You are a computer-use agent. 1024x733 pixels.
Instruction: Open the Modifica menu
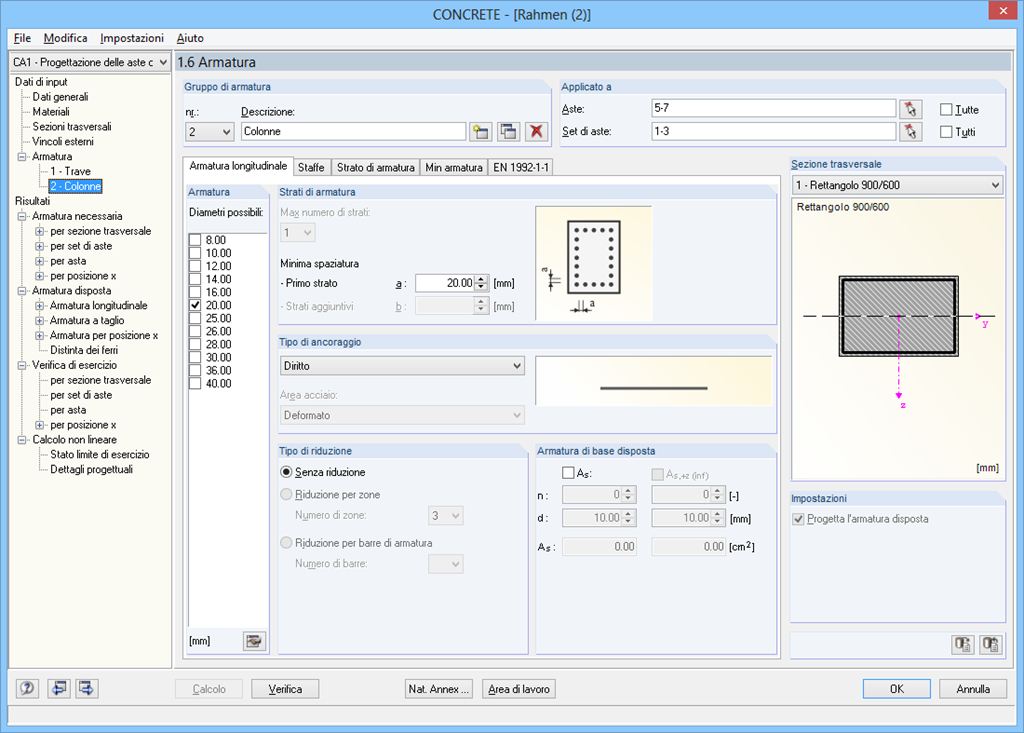65,38
